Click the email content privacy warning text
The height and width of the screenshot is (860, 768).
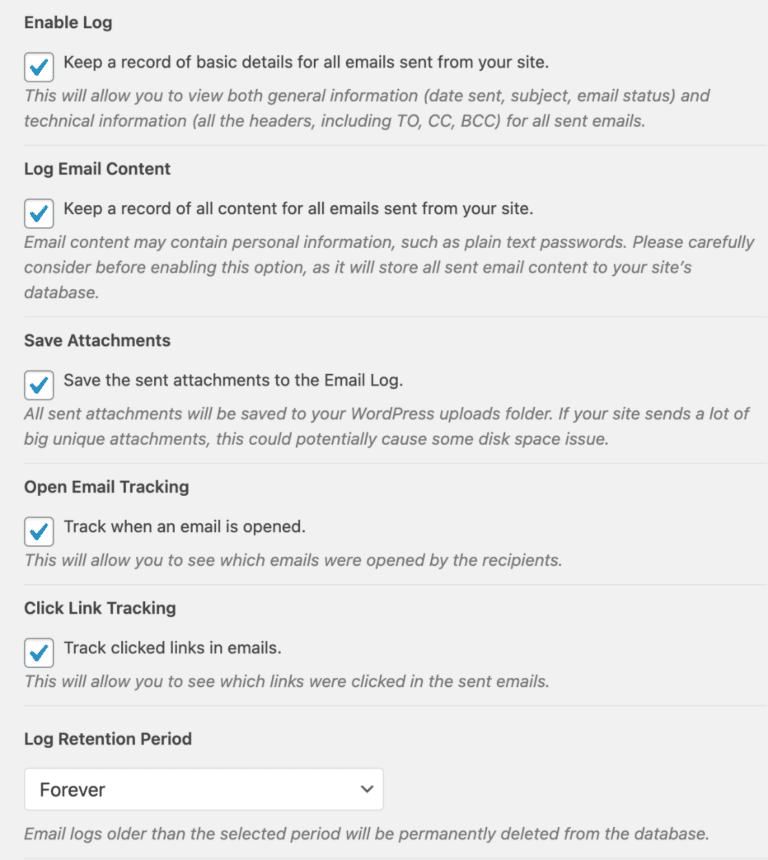point(380,266)
